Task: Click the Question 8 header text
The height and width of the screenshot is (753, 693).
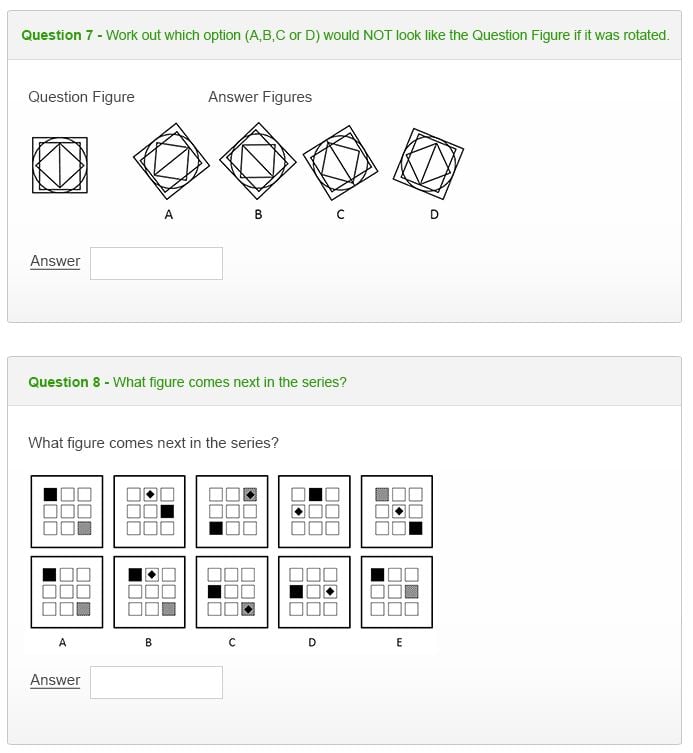Action: point(187,382)
